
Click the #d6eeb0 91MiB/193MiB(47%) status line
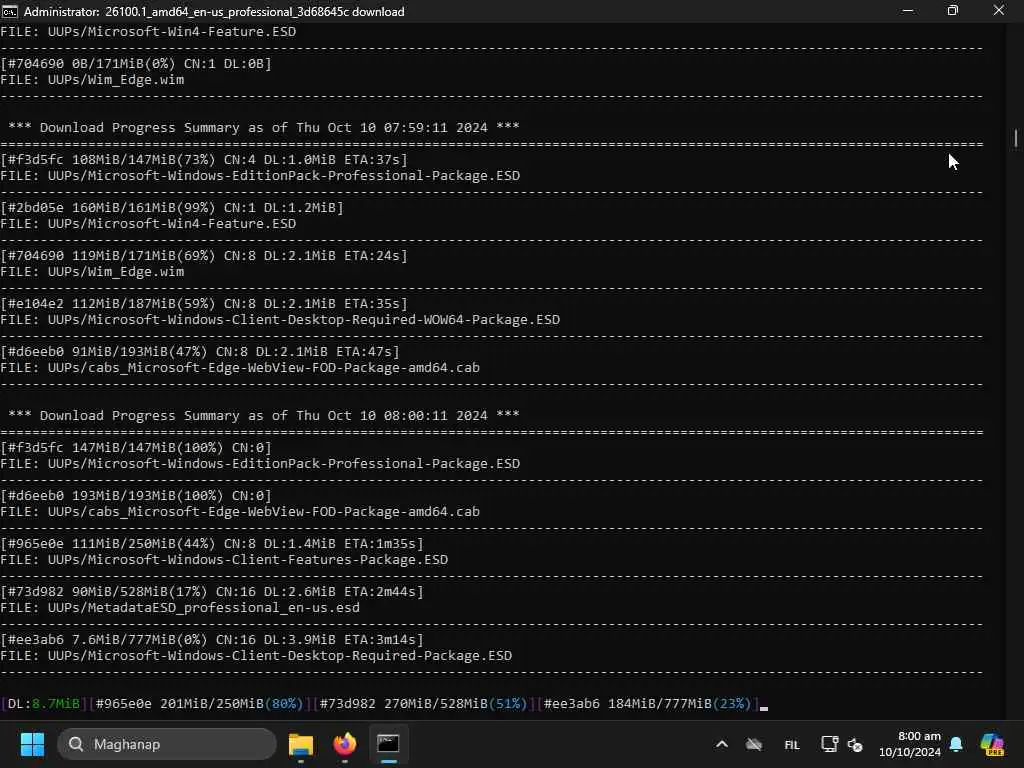point(200,351)
